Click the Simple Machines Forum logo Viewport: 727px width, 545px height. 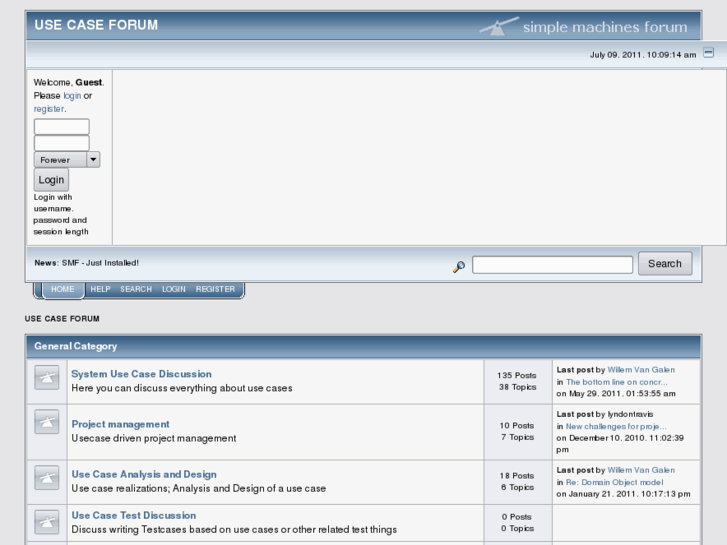pyautogui.click(x=583, y=26)
